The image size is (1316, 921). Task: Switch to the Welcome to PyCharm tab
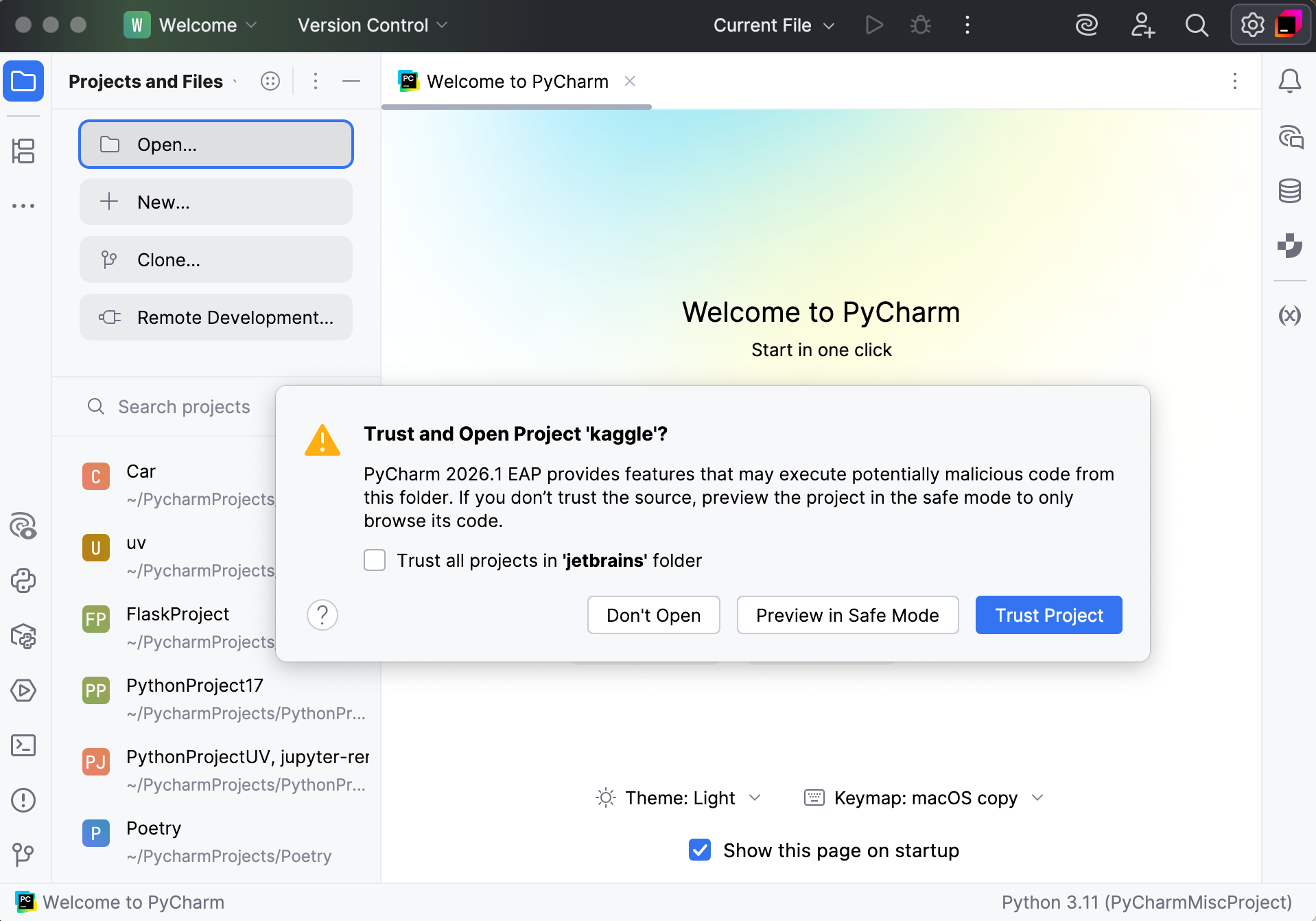click(517, 81)
